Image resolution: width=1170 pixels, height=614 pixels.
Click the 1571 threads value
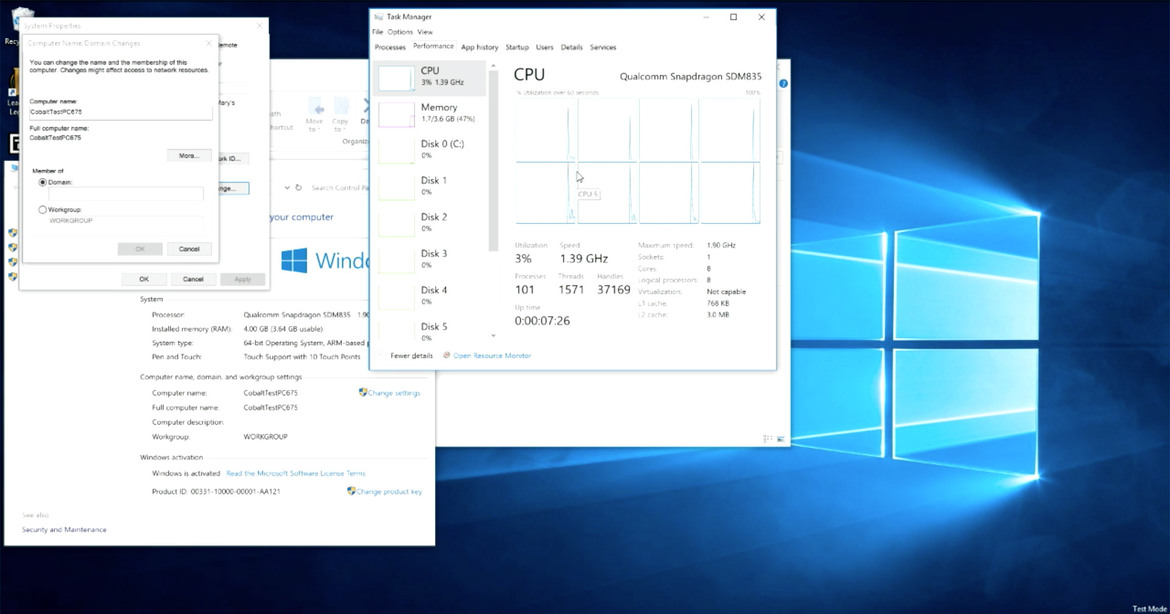click(x=571, y=289)
